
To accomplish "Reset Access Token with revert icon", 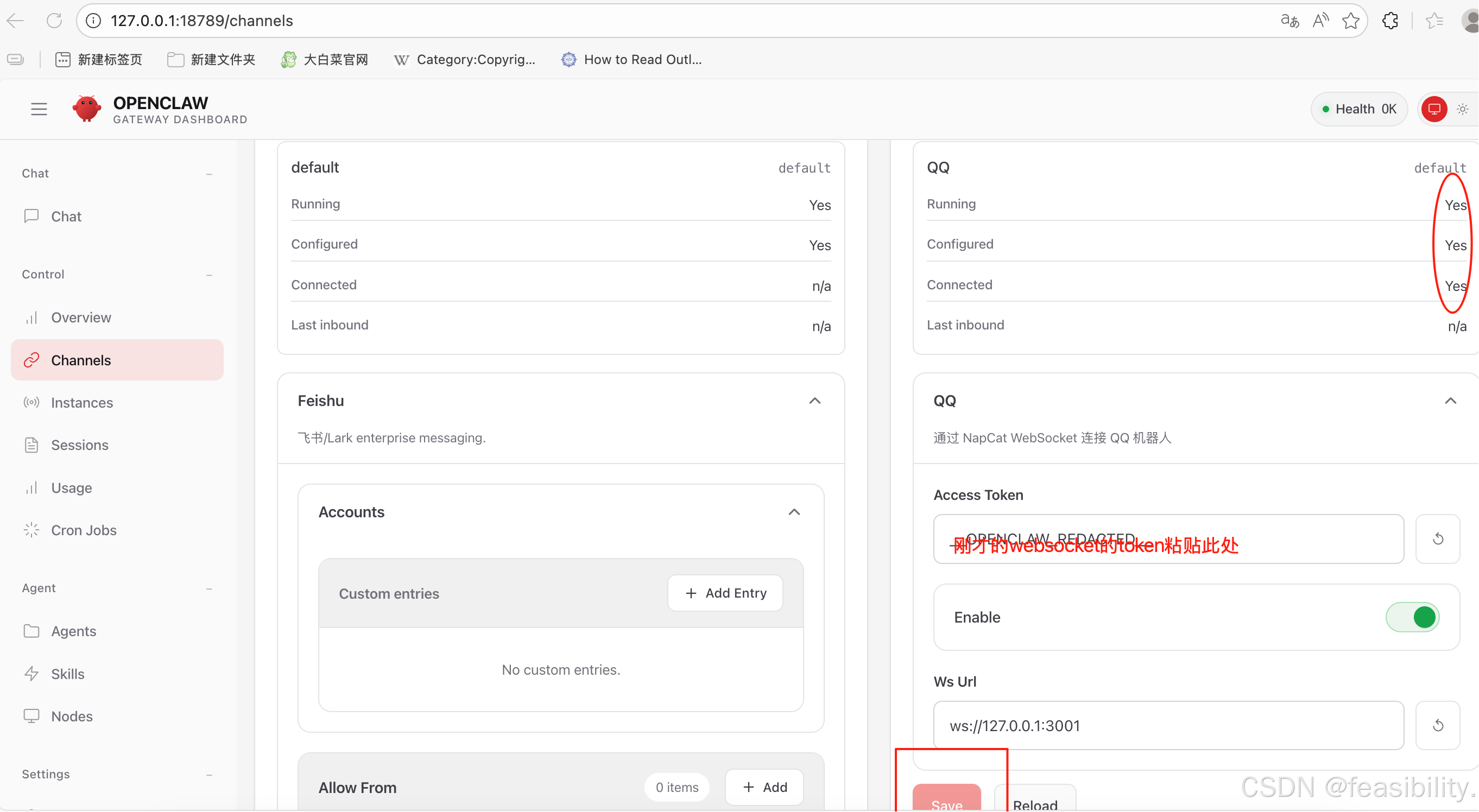I will tap(1438, 539).
